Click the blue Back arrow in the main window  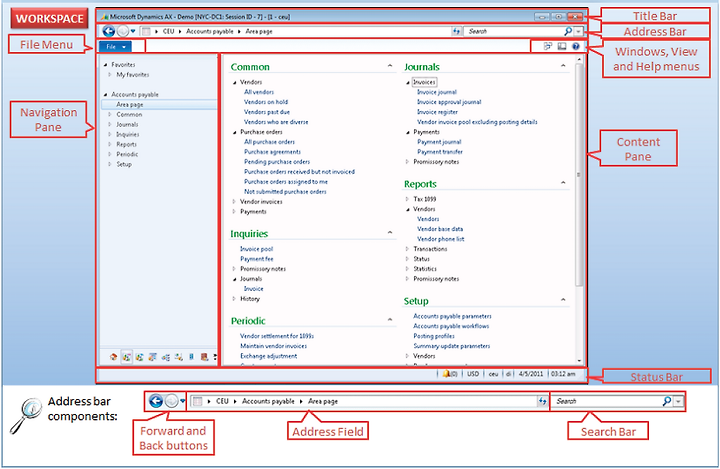point(108,31)
